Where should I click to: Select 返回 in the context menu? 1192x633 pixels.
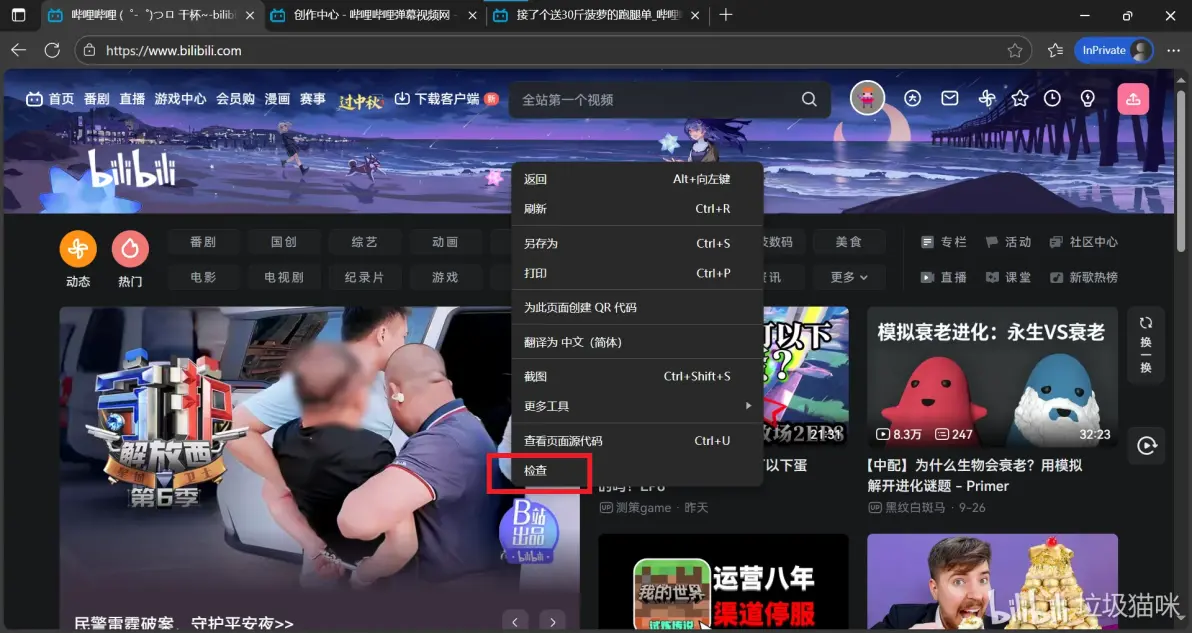637,179
